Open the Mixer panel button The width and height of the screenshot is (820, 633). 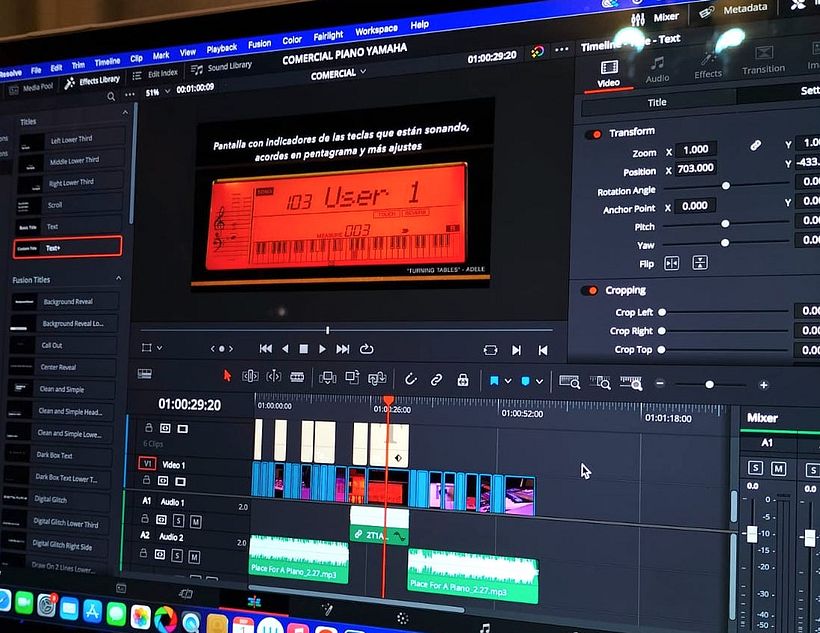coord(655,18)
